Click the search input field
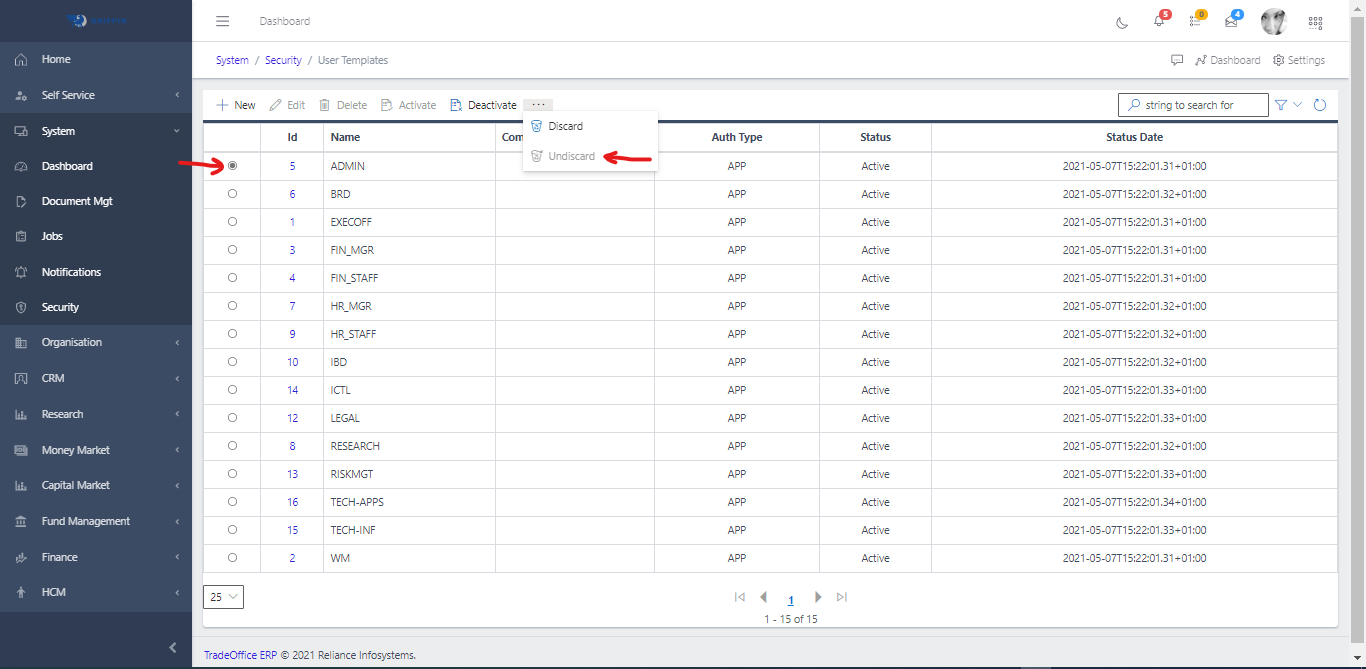This screenshot has width=1366, height=669. tap(1200, 105)
